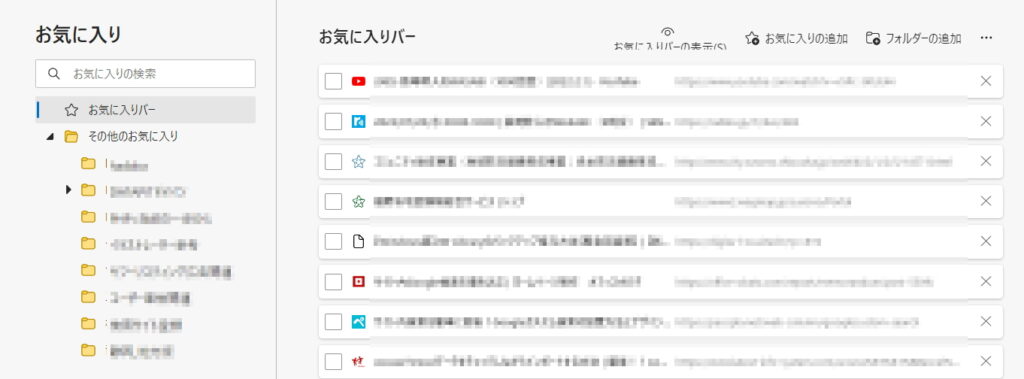Click the お気に入りの検索 search field

pyautogui.click(x=146, y=74)
